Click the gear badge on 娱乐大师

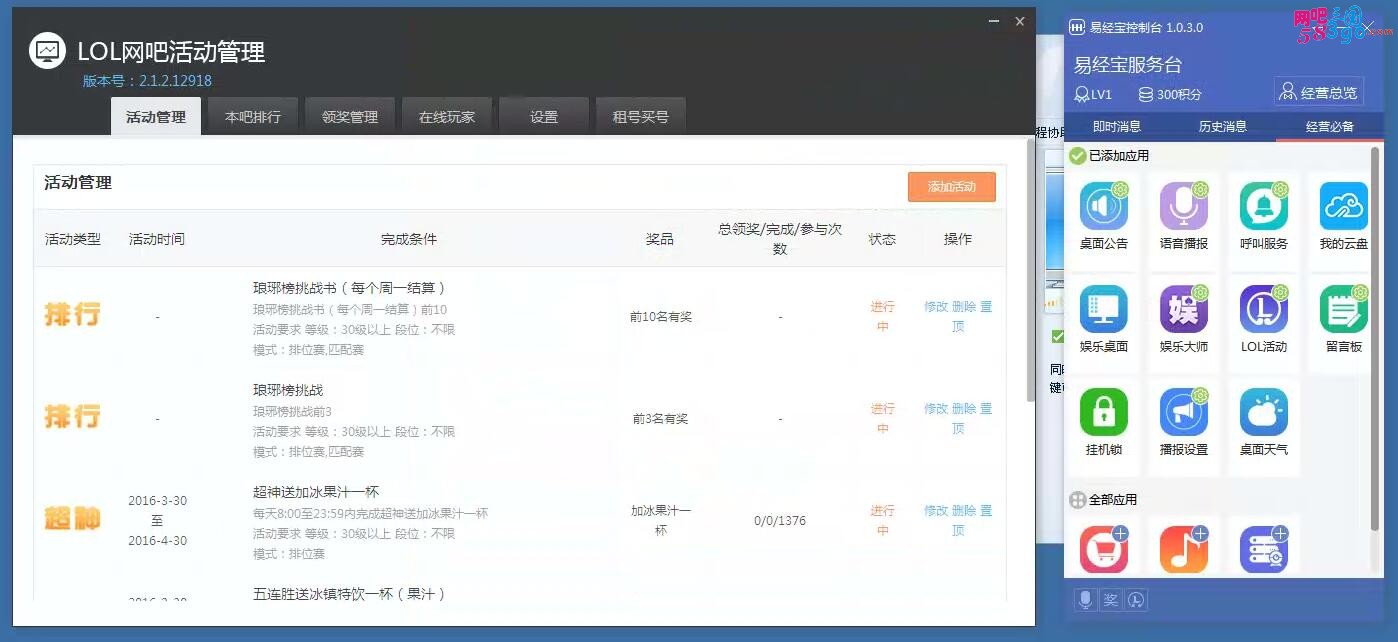1201,292
